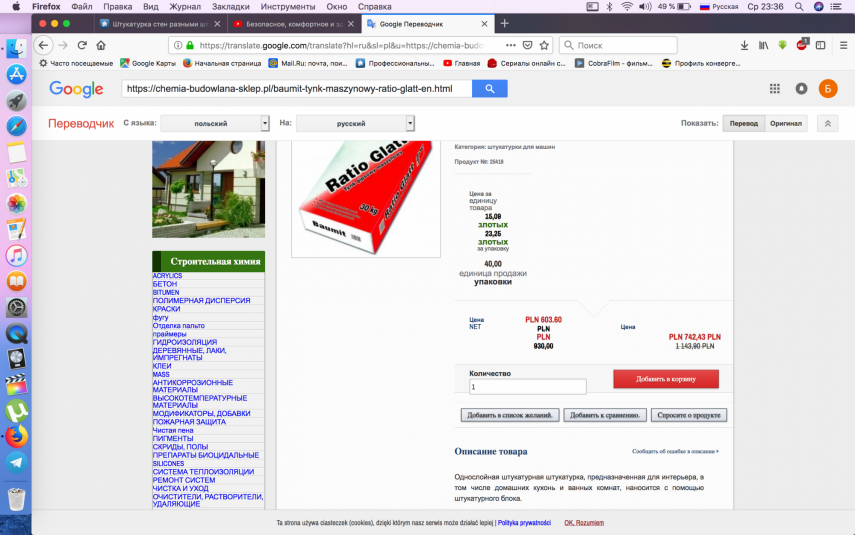Viewport: 855px width, 535px height.
Task: Click the blue translate search button
Action: 490,89
